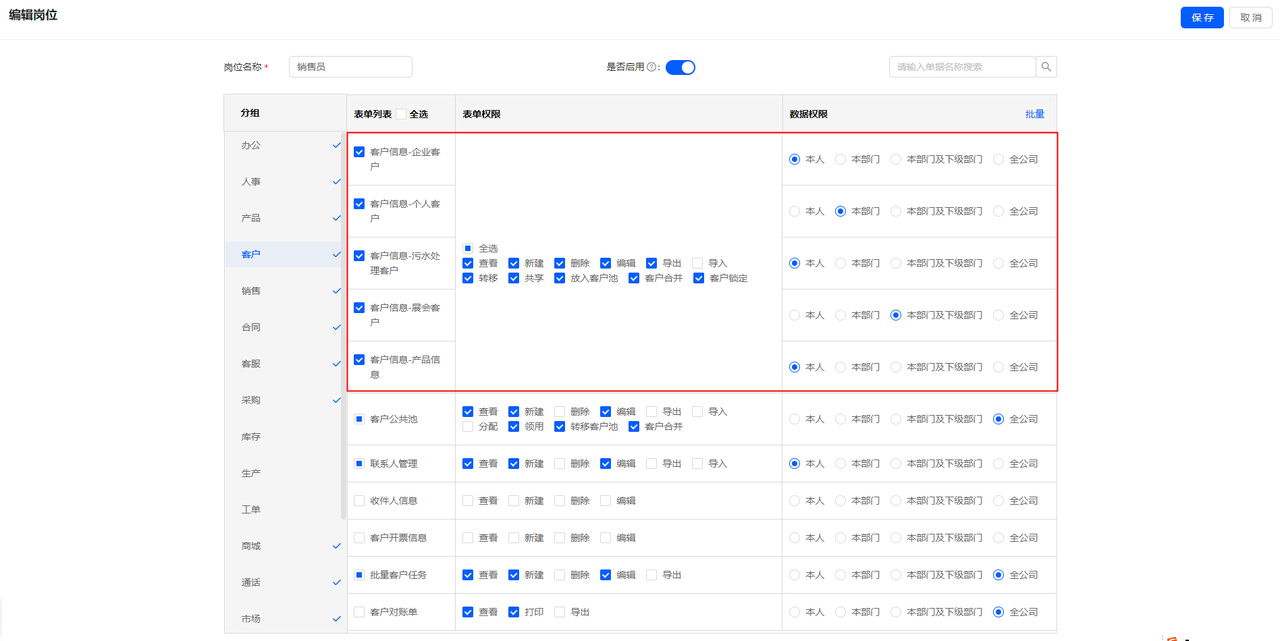Save the position with 保存 button

click(x=1202, y=18)
